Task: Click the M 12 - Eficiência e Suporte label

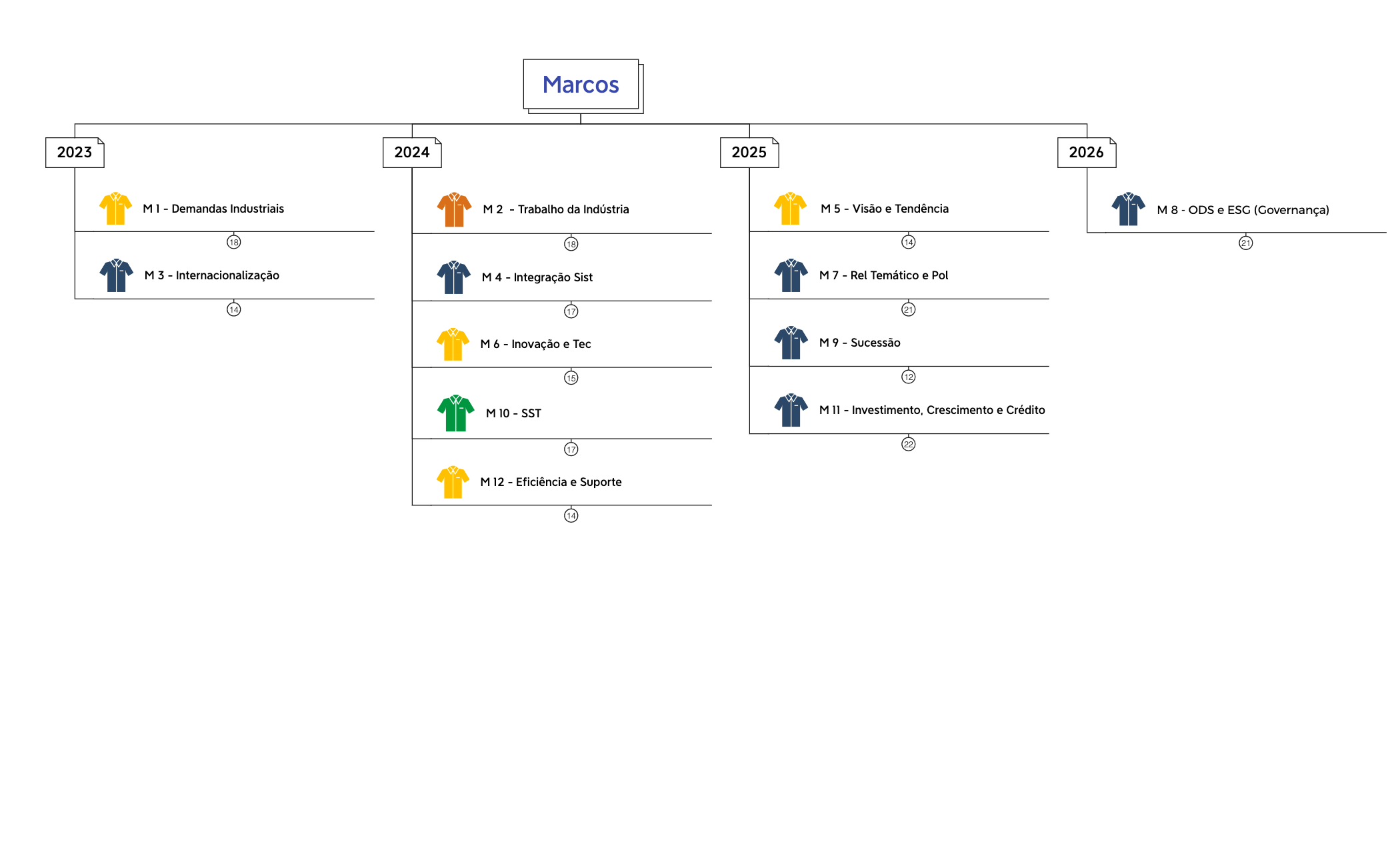Action: pyautogui.click(x=551, y=482)
